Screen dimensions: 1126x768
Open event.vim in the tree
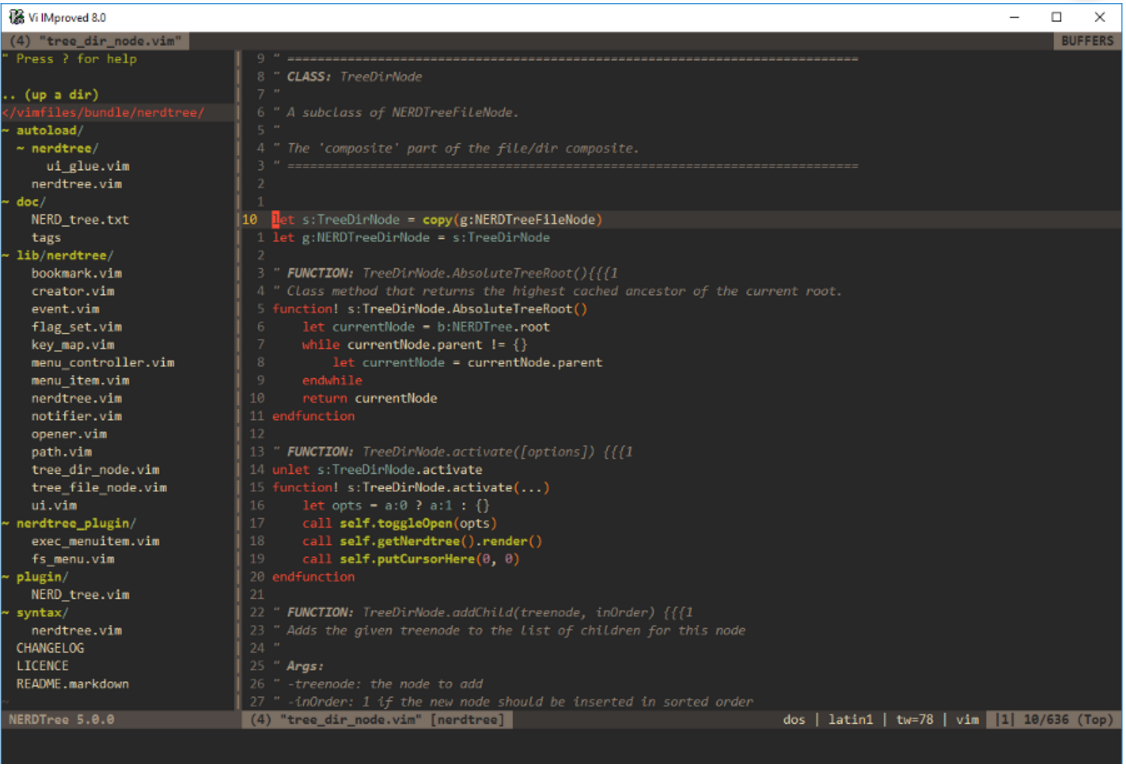[x=65, y=309]
